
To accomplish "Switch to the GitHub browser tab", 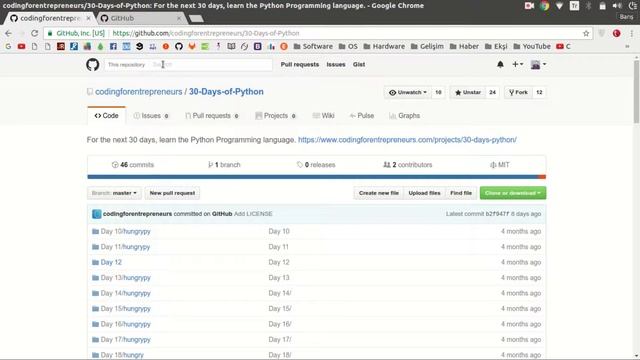I will (140, 18).
